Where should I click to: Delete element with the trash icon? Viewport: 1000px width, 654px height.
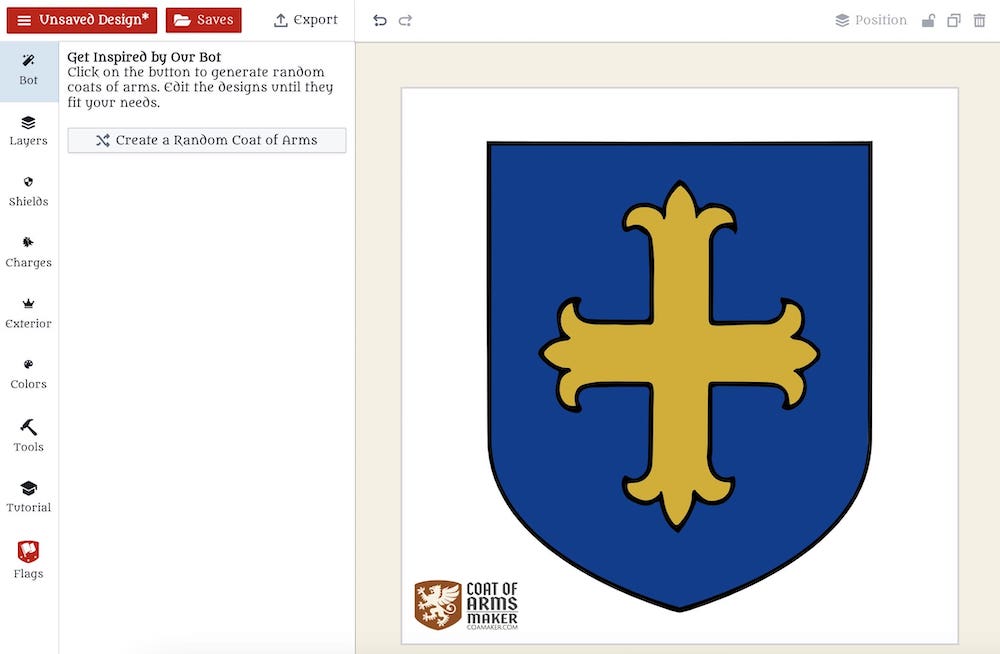click(977, 19)
